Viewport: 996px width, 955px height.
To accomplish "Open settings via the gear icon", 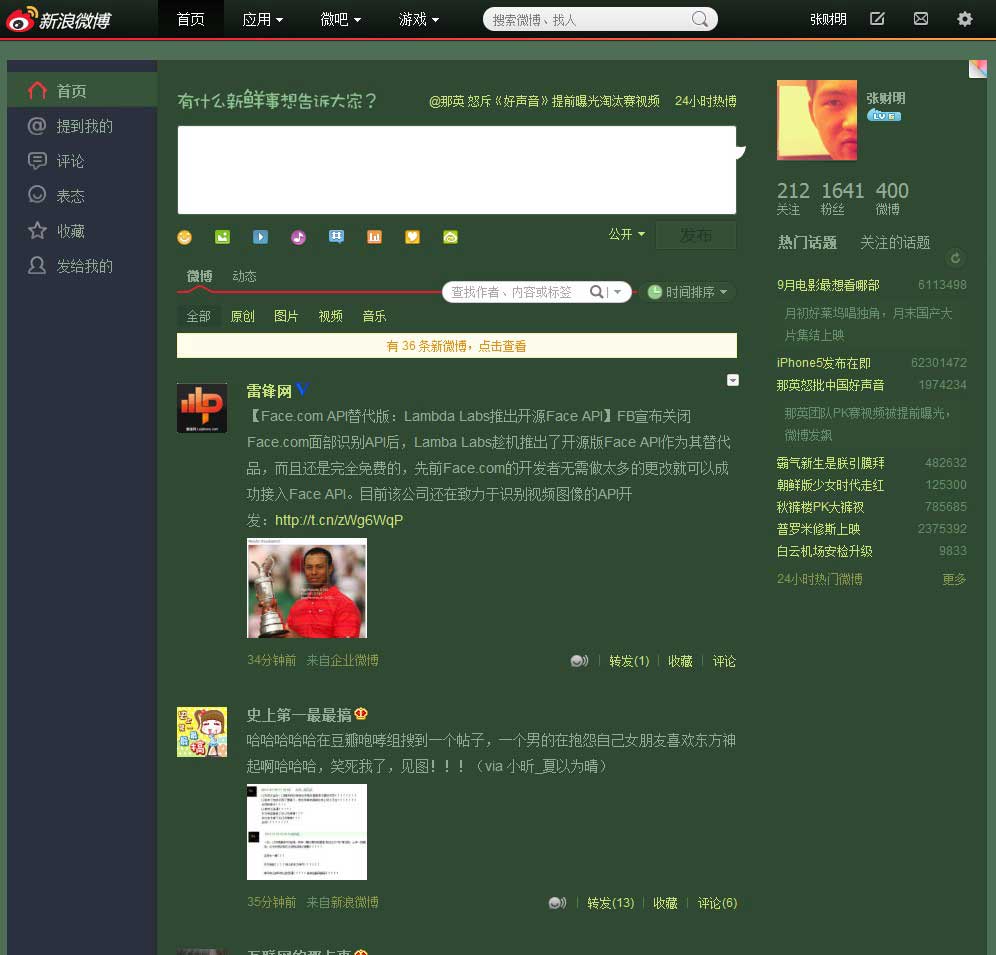I will pyautogui.click(x=963, y=18).
